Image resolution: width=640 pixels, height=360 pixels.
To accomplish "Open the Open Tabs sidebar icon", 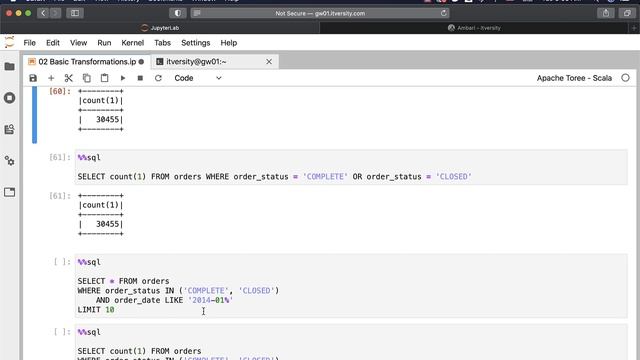I will point(9,192).
